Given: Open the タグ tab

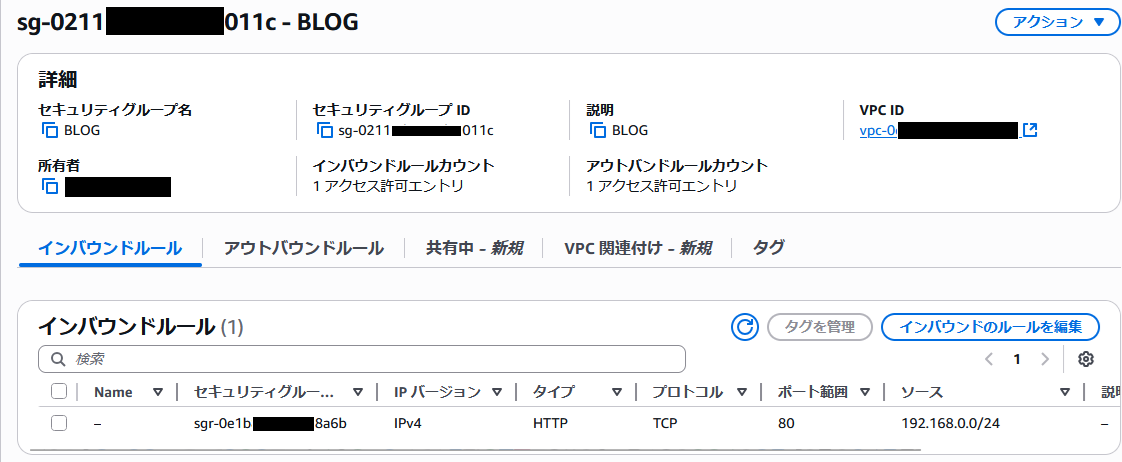Looking at the screenshot, I should tap(768, 248).
